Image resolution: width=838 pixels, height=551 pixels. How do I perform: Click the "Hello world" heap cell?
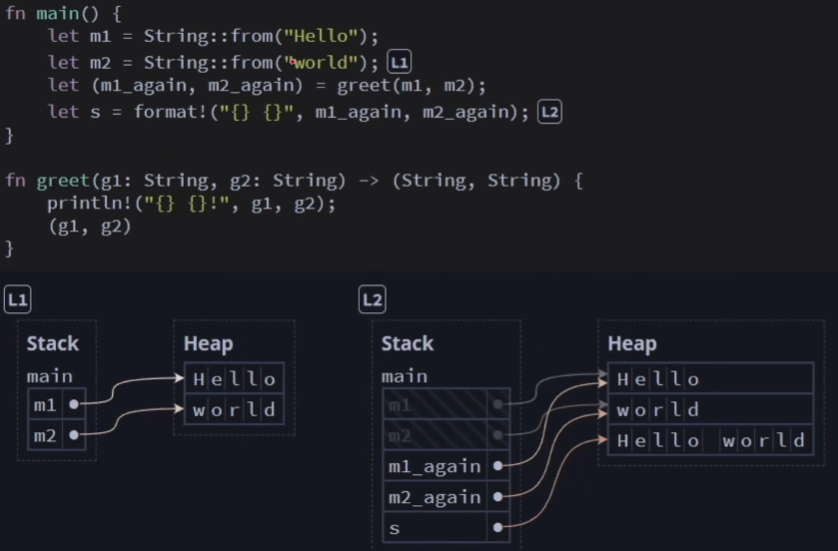click(710, 441)
